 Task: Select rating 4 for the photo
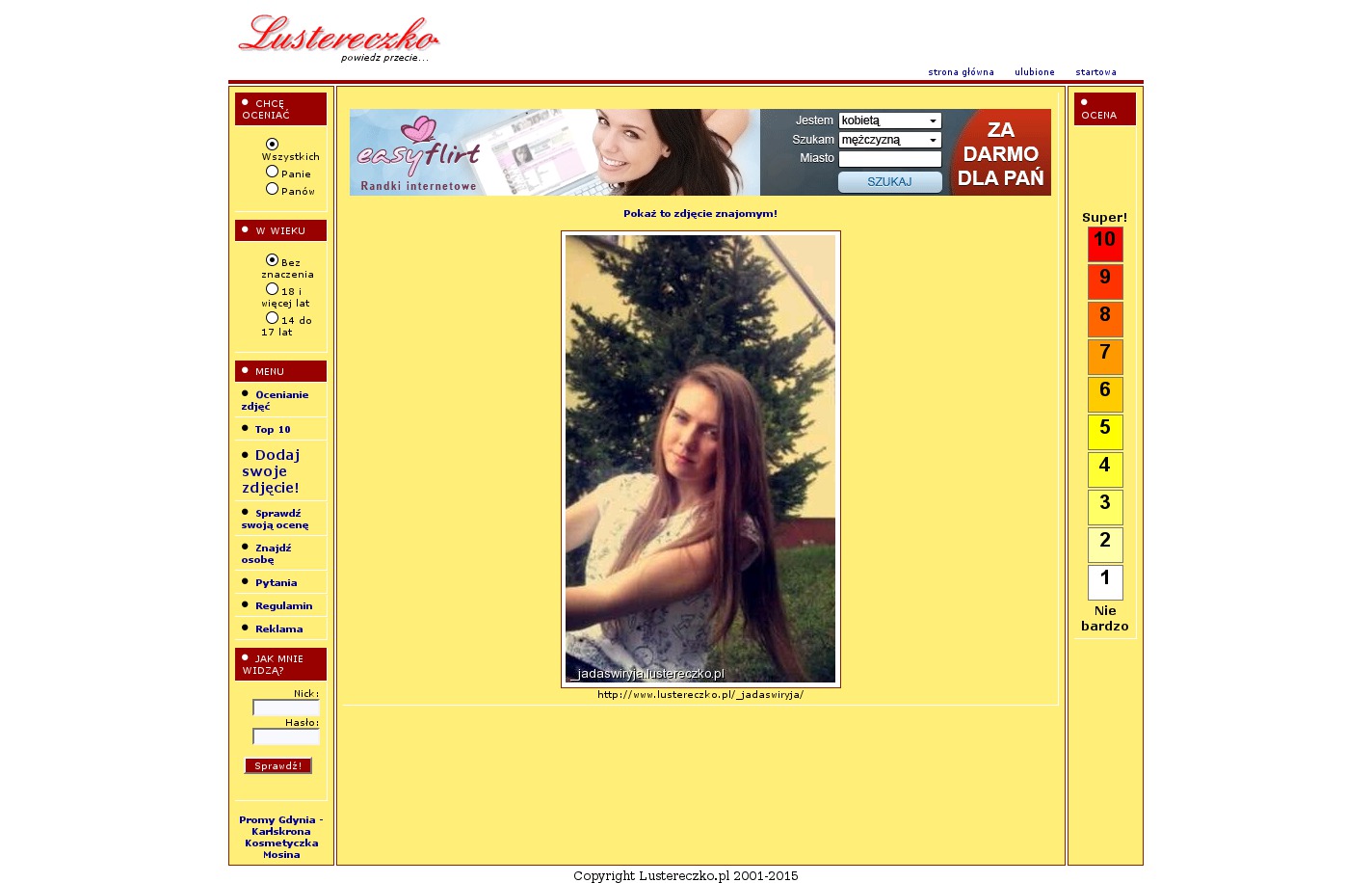click(x=1105, y=469)
